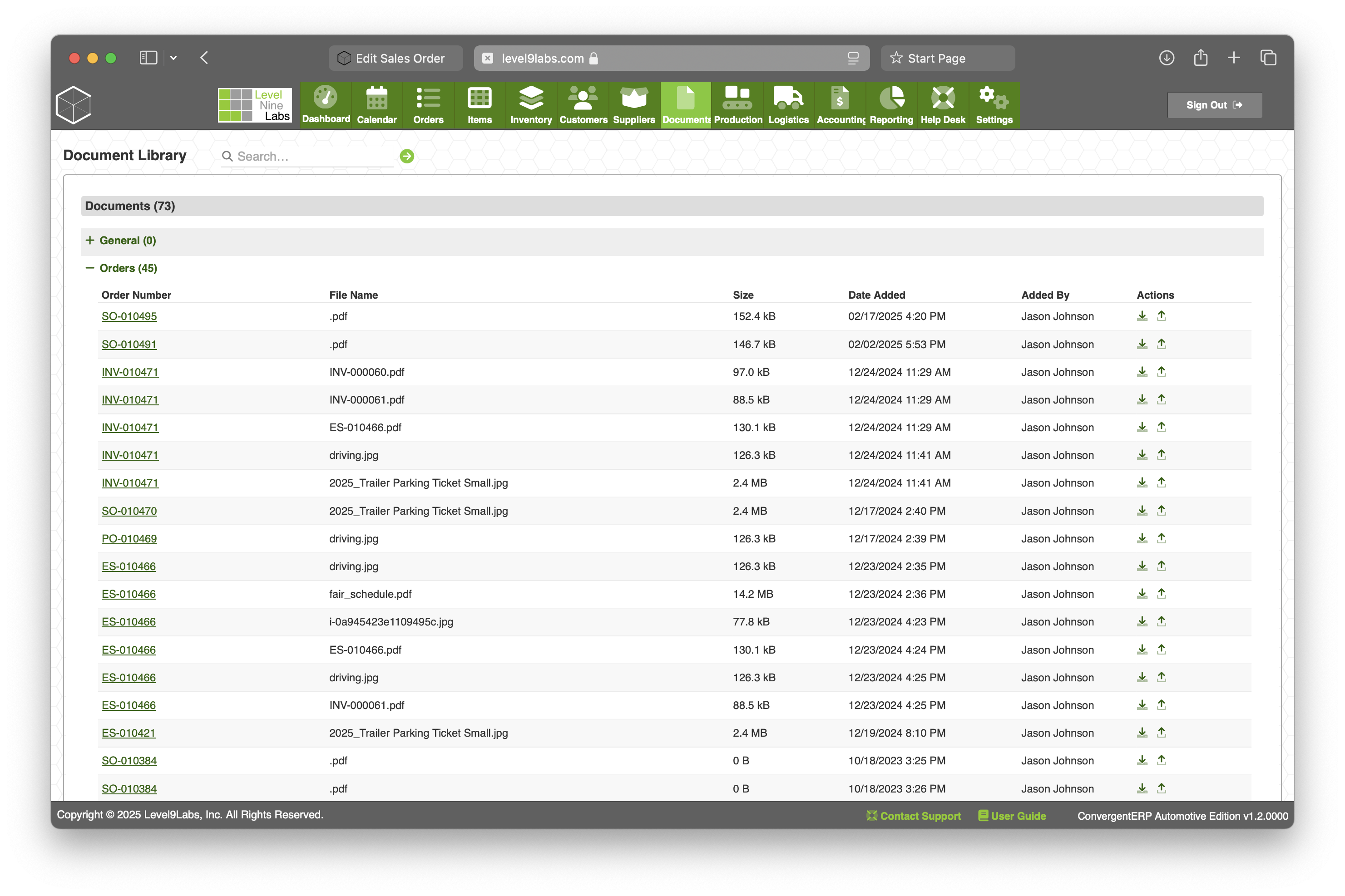
Task: Download the PO-010469 driving.jpg file
Action: click(1142, 538)
